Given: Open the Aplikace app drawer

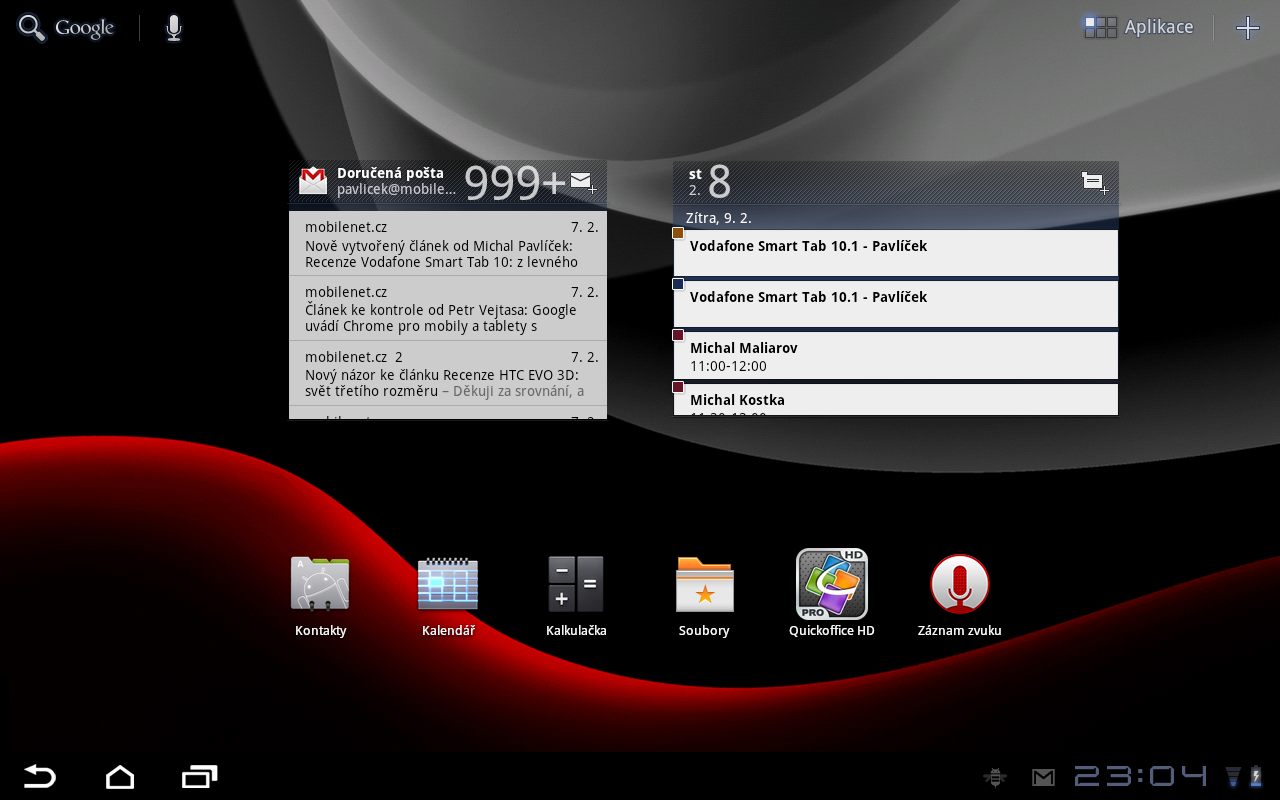Looking at the screenshot, I should point(1138,27).
